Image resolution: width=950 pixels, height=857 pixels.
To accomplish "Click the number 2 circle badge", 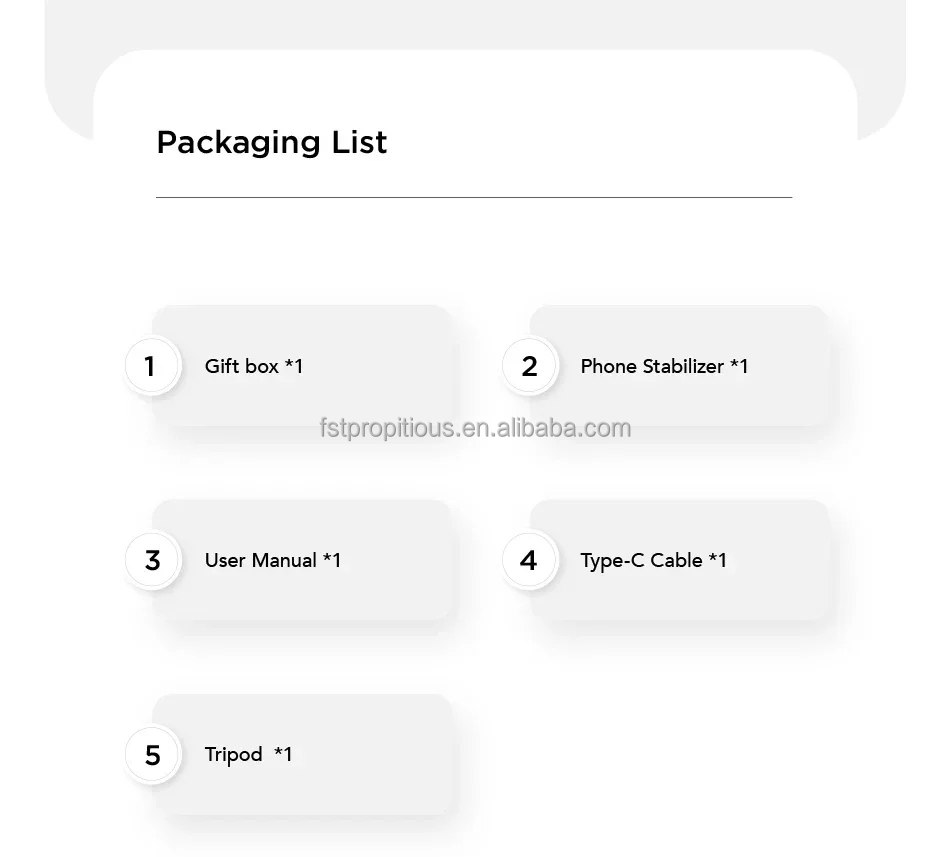I will coord(529,366).
